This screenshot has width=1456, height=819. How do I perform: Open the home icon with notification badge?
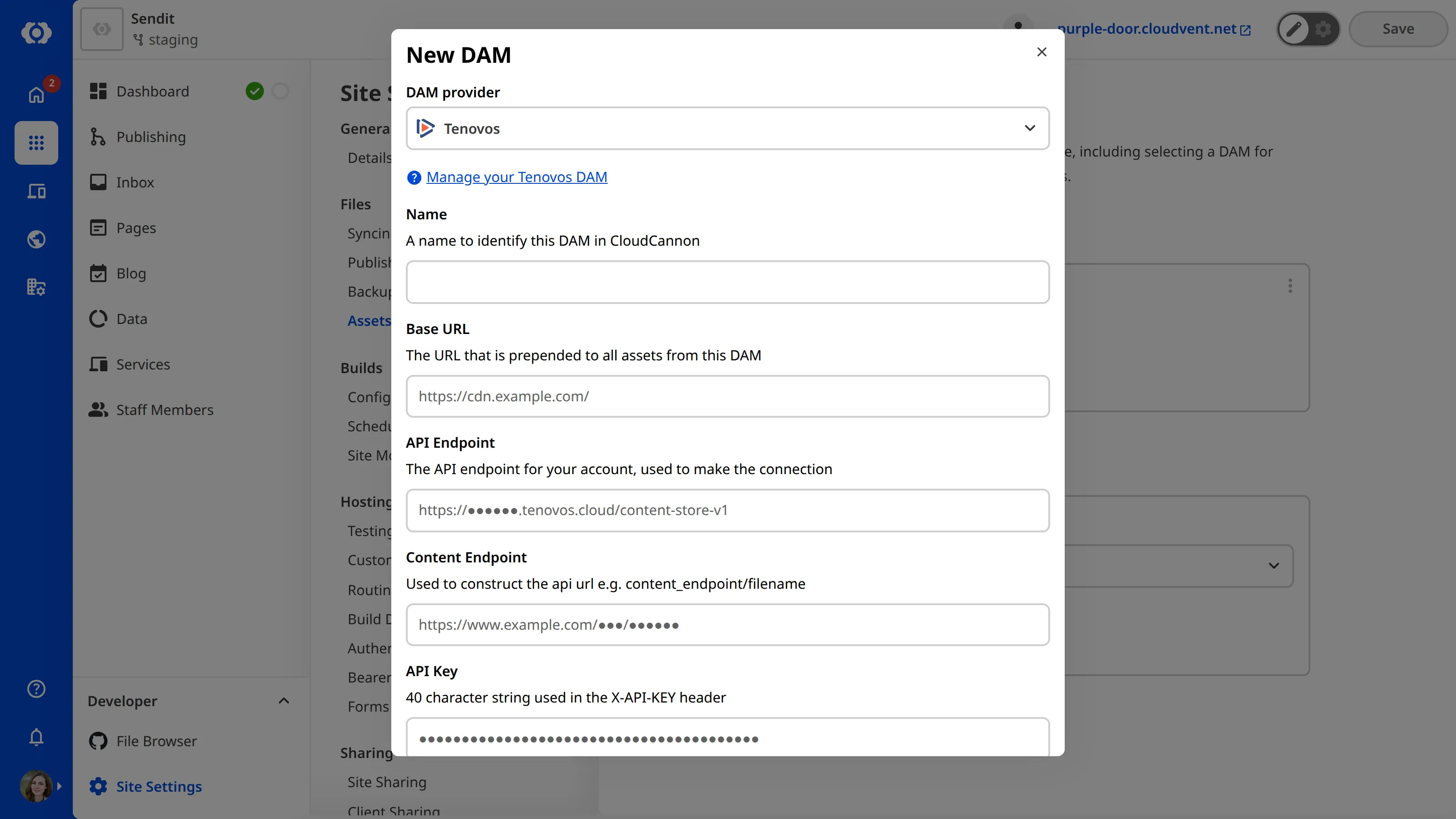36,94
